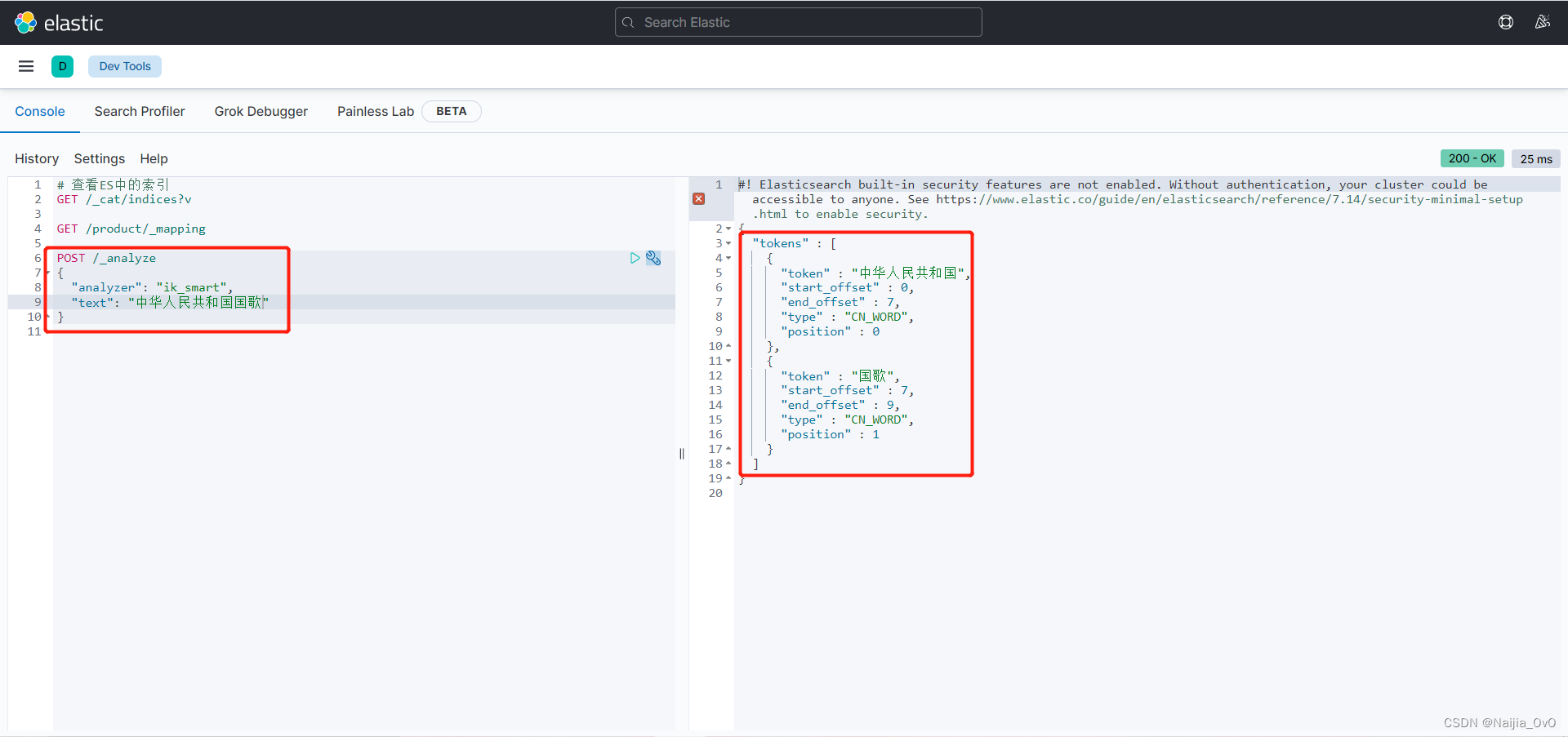The width and height of the screenshot is (1568, 737).
Task: Open the Grok Debugger tab
Action: 261,111
